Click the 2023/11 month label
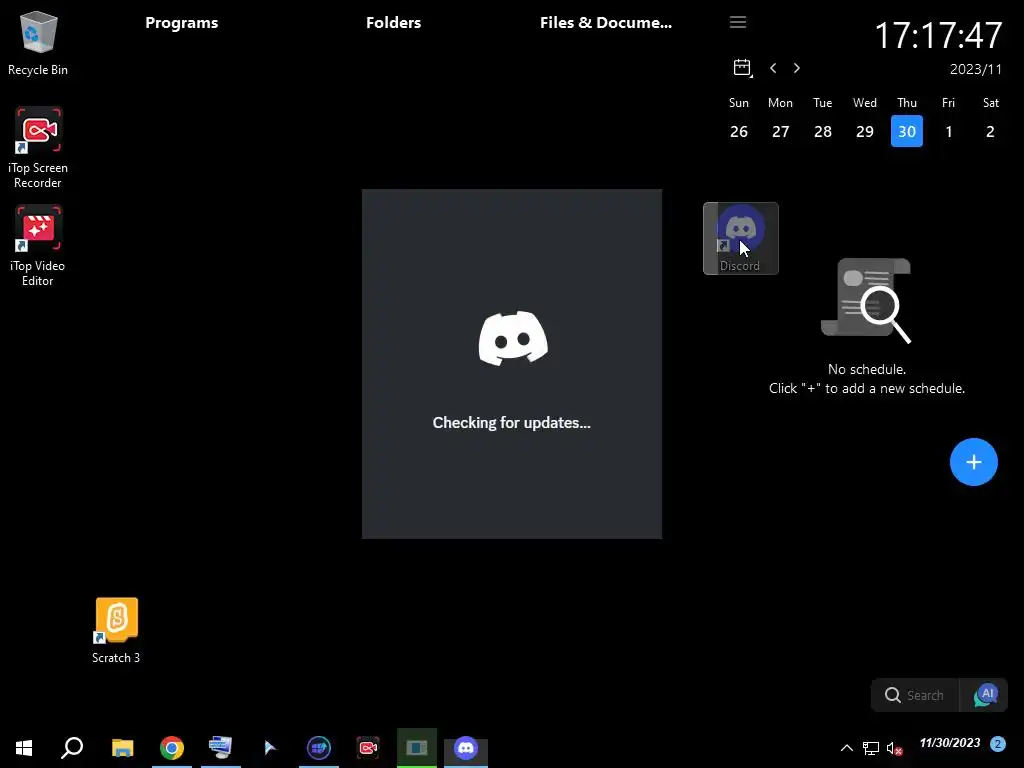Image resolution: width=1024 pixels, height=768 pixels. pos(976,69)
